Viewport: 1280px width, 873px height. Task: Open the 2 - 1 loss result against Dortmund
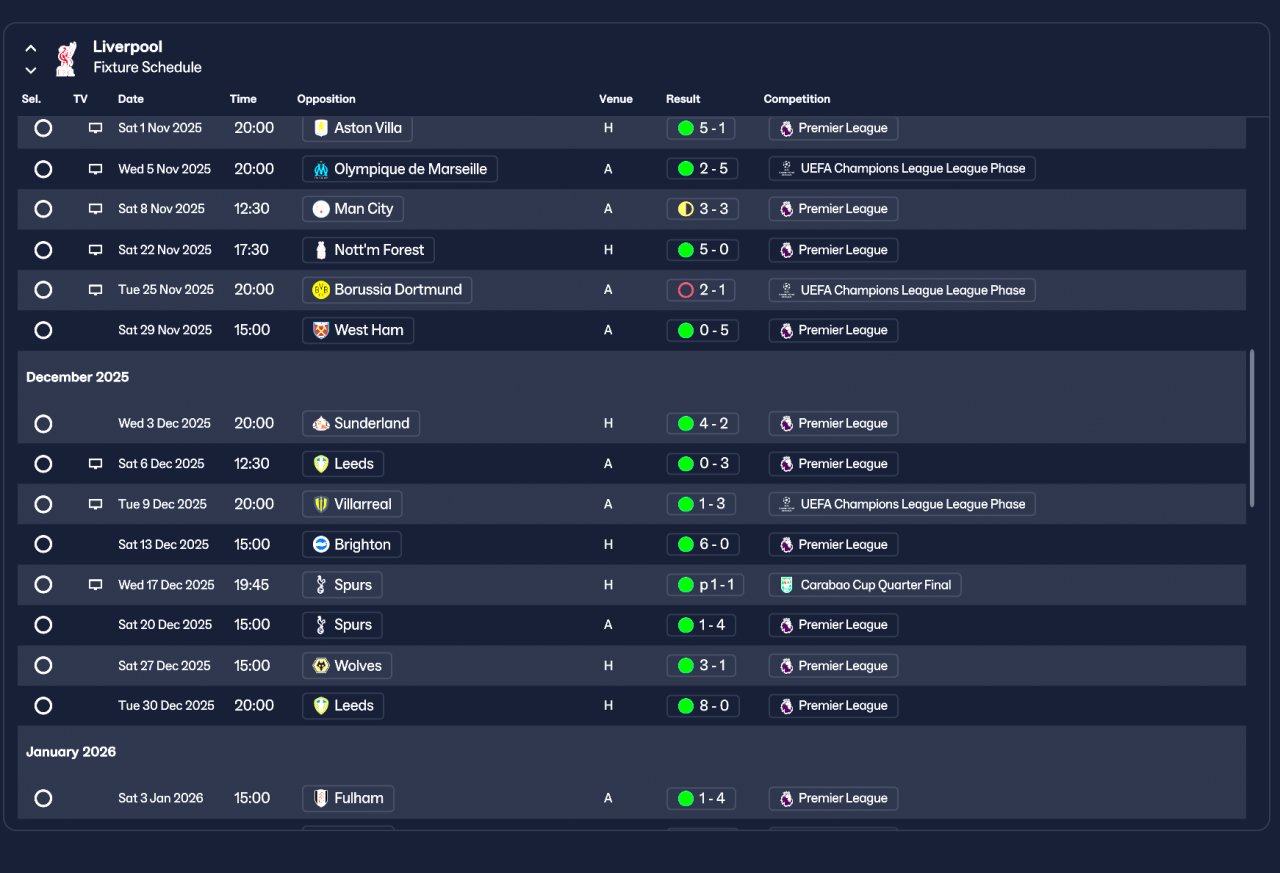tap(702, 290)
